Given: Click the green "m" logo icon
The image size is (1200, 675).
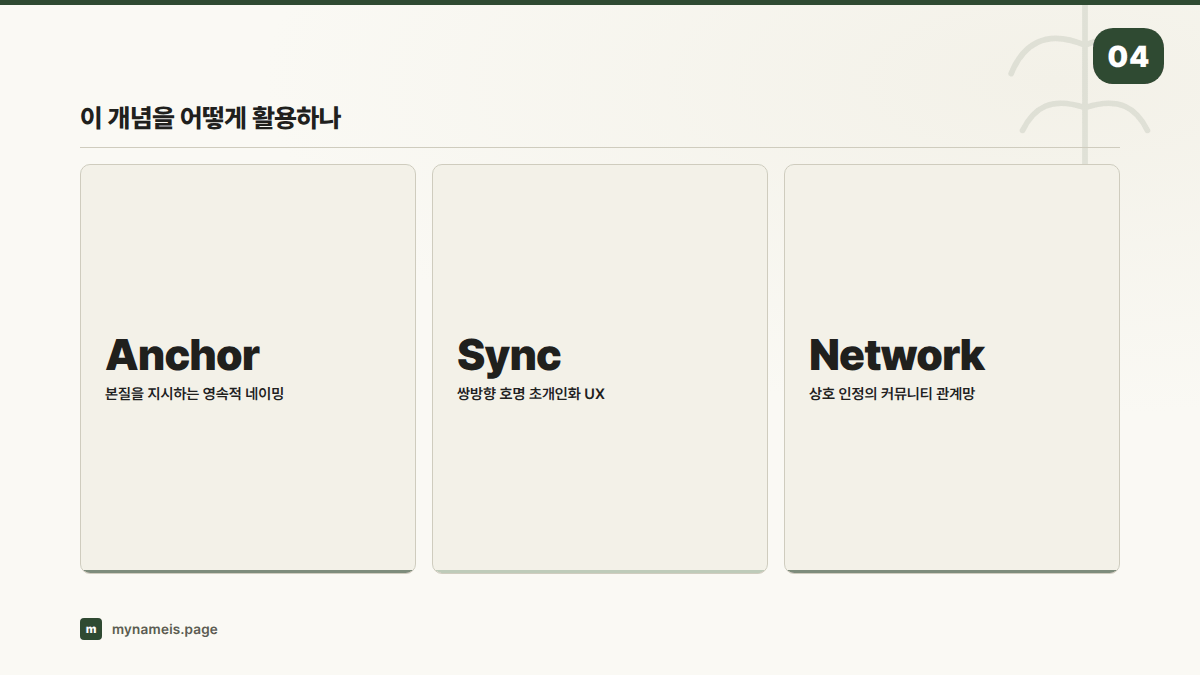Looking at the screenshot, I should 91,629.
